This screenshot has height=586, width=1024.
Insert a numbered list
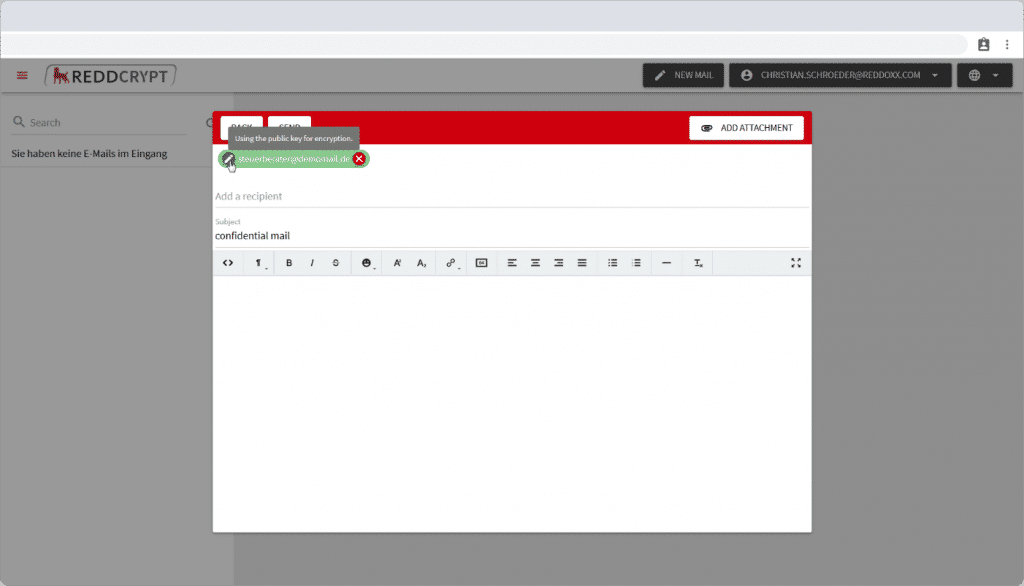click(x=636, y=263)
